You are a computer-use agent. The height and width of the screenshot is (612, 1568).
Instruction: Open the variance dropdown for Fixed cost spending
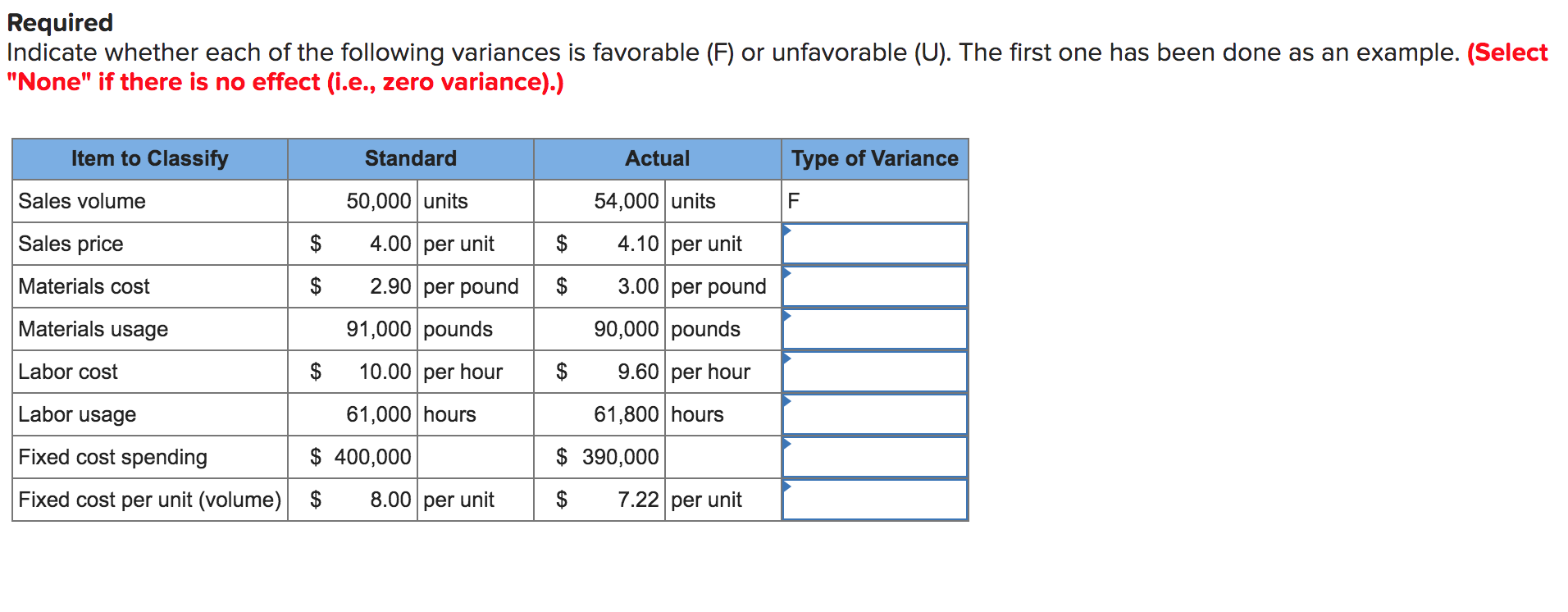(873, 456)
